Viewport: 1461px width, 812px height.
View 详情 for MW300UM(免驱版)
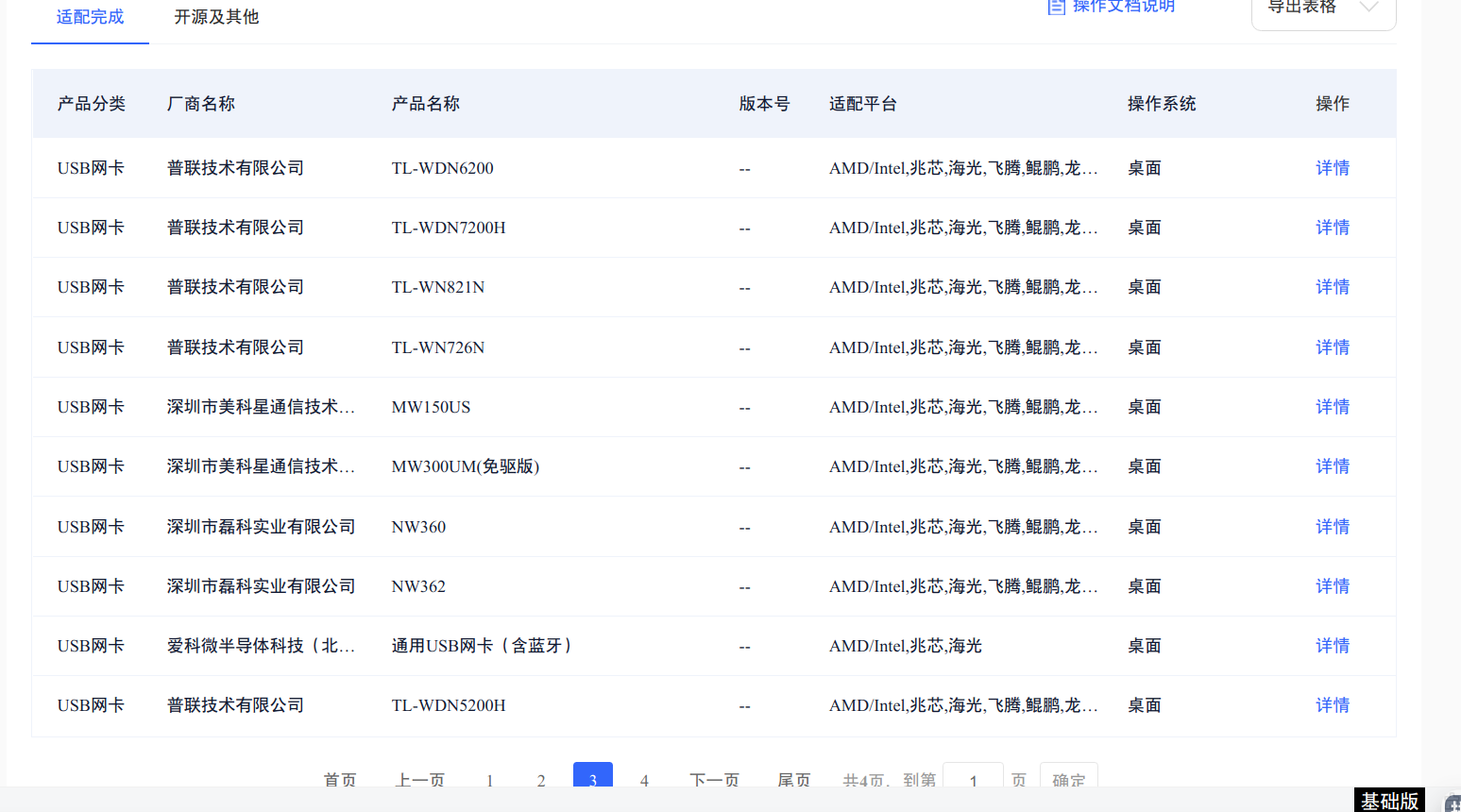coord(1333,466)
